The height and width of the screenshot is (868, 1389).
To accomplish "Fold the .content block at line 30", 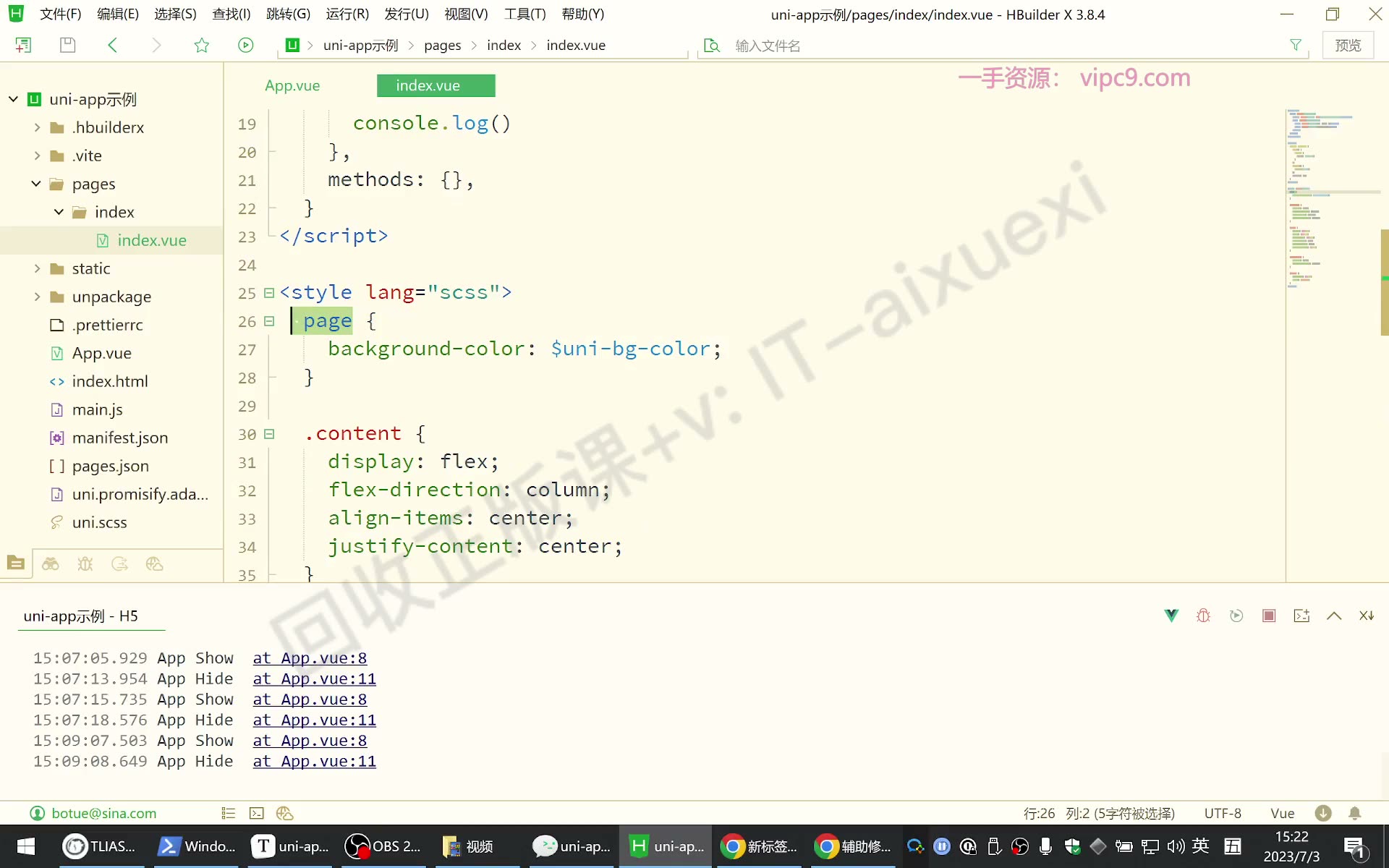I will (269, 434).
